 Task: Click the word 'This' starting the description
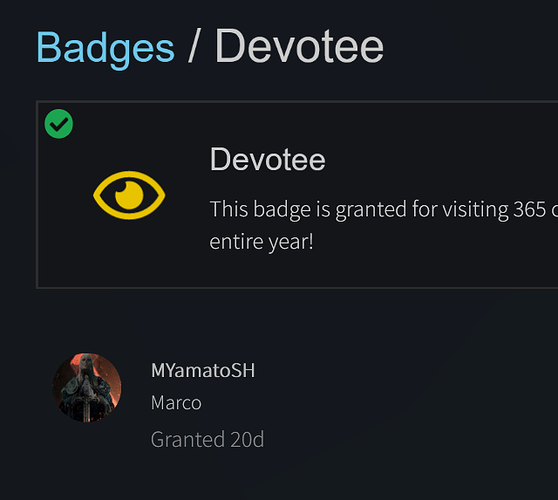[229, 209]
